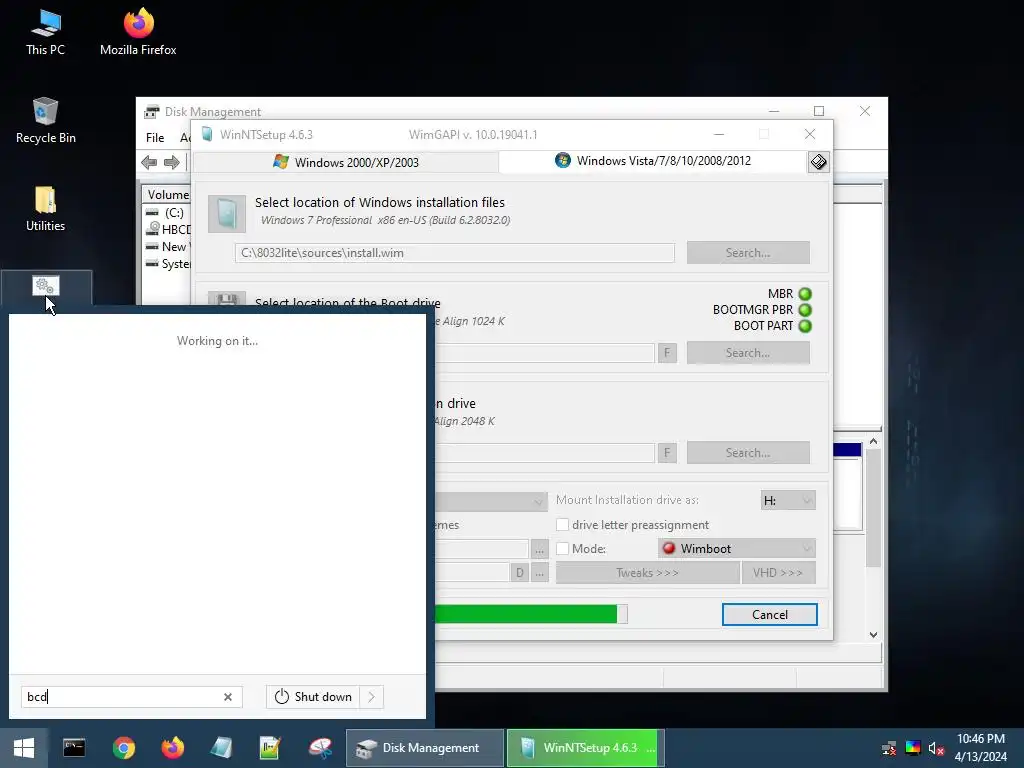Click the diamond icon beside WinNTSetup tabs
The image size is (1024, 768).
click(818, 161)
